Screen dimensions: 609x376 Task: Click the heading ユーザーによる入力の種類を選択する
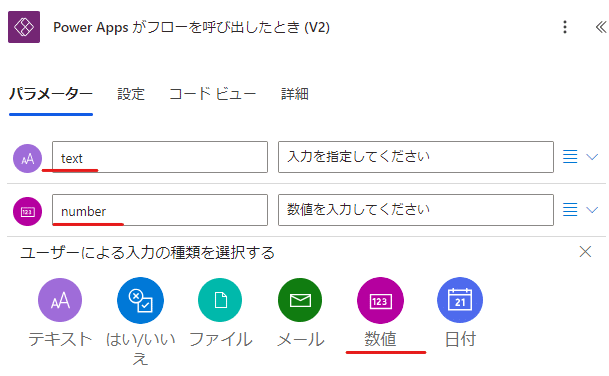(x=148, y=253)
